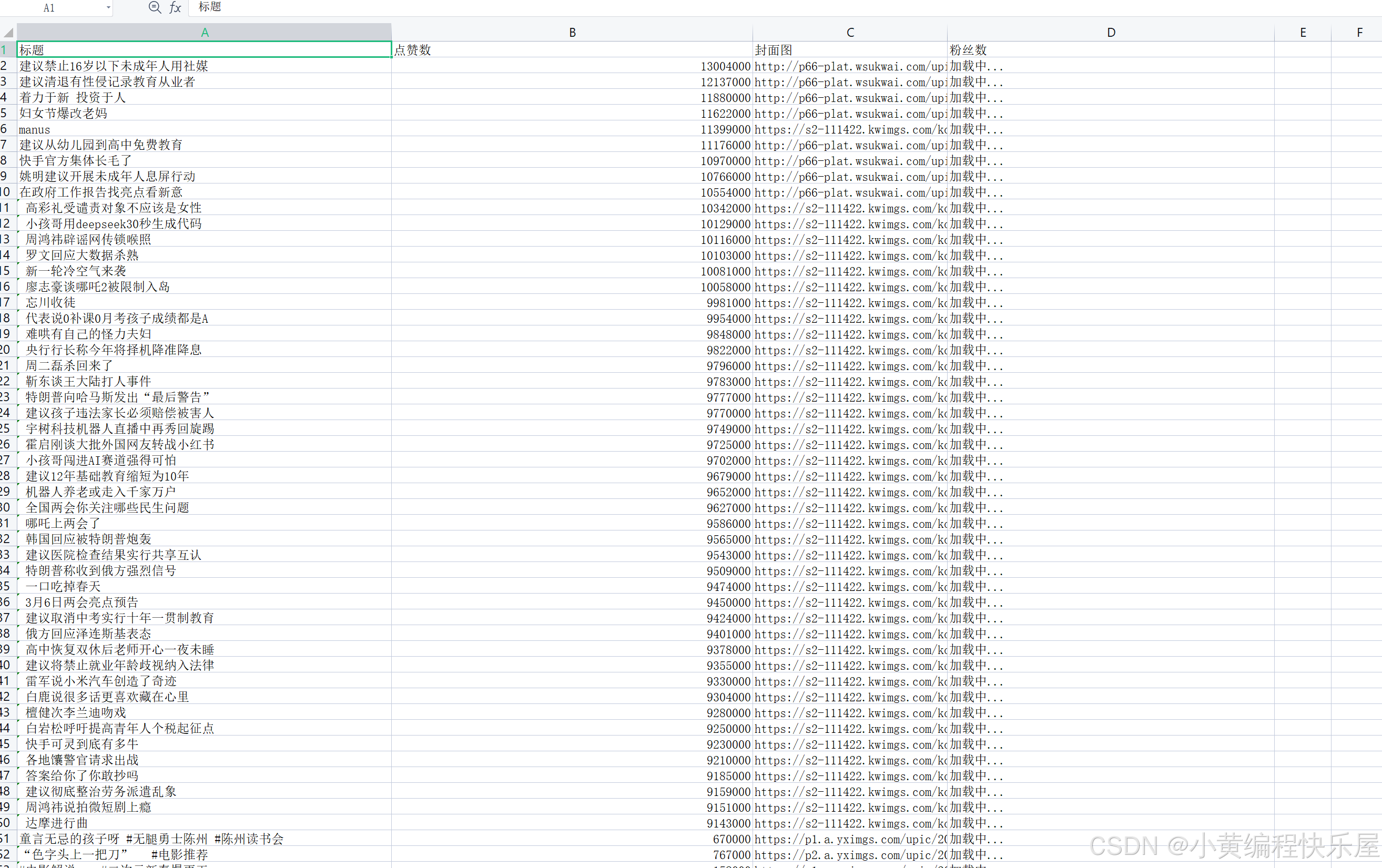
Task: Select column C header
Action: click(x=849, y=33)
